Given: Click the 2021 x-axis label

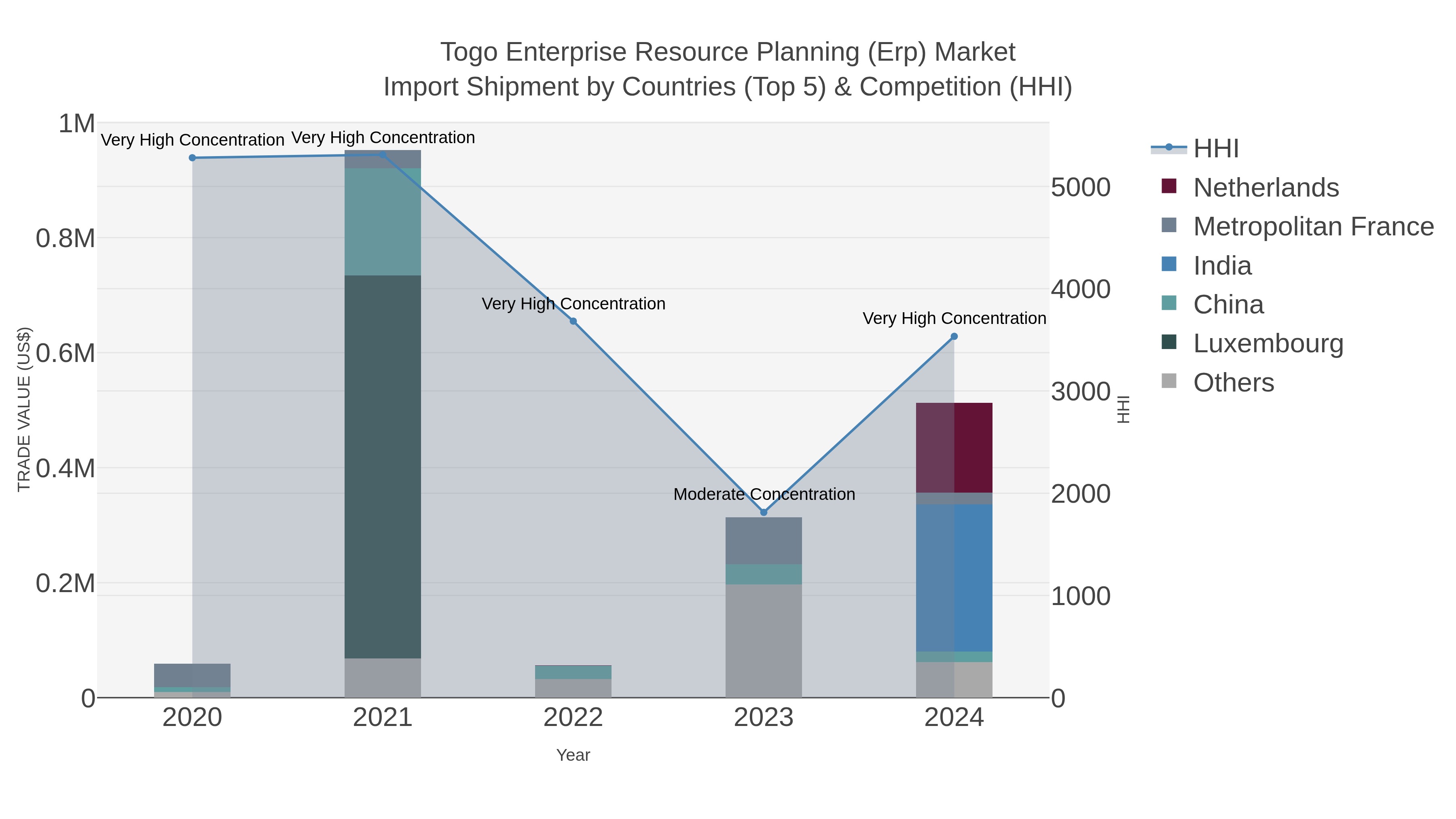Looking at the screenshot, I should [x=383, y=718].
